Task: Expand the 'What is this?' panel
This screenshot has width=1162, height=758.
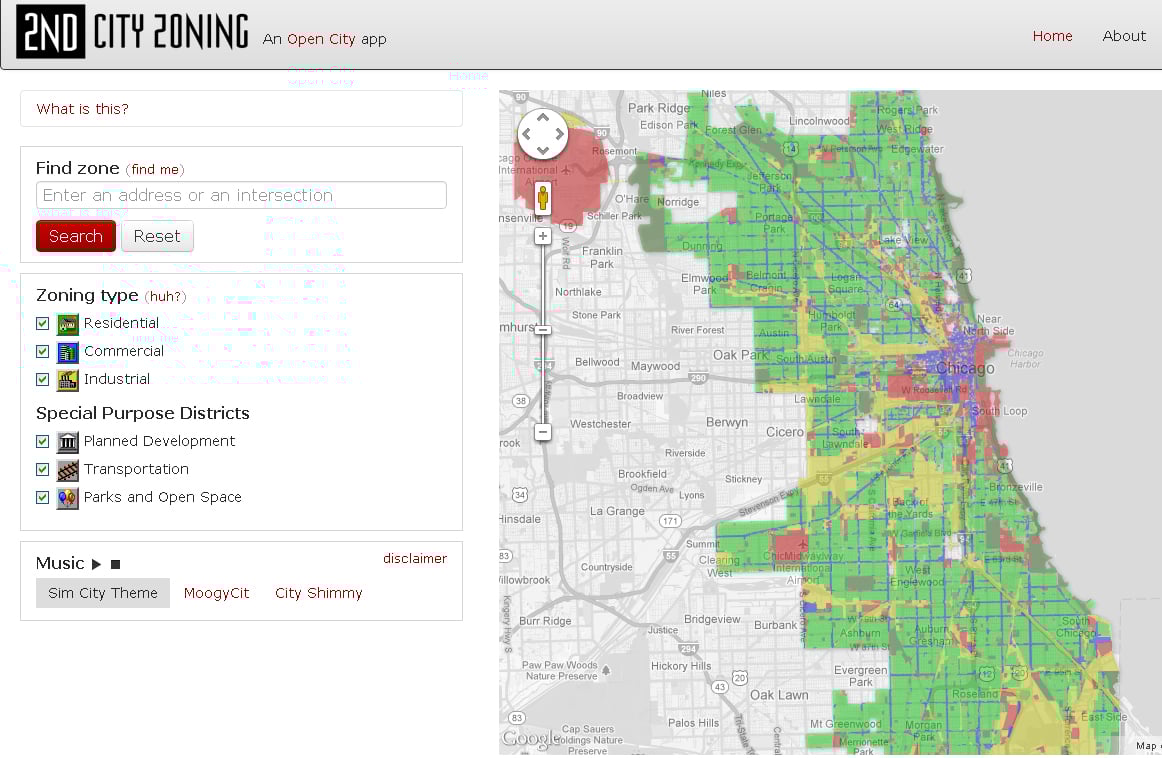Action: pos(242,109)
